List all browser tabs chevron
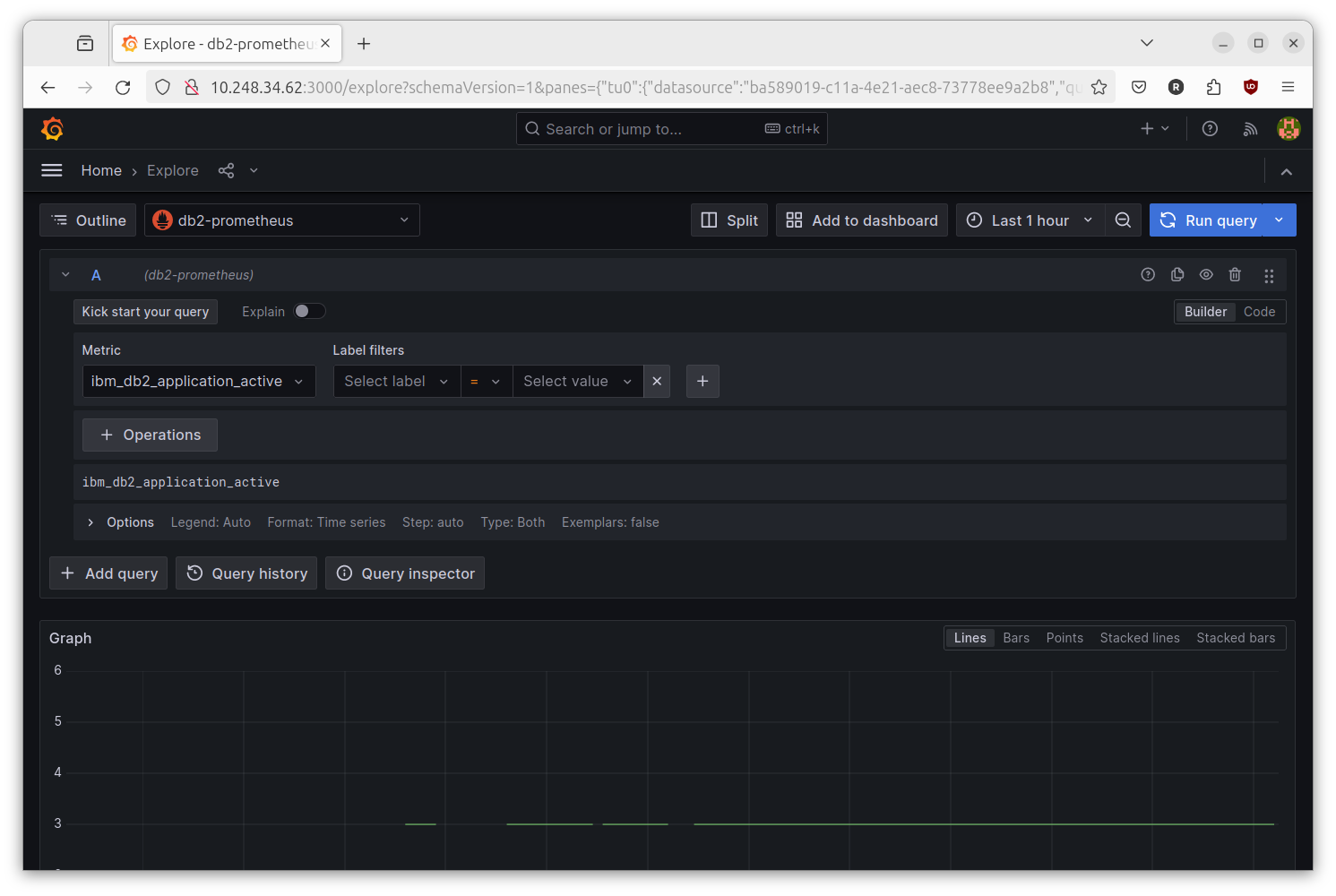Image resolution: width=1336 pixels, height=896 pixels. [x=1147, y=43]
